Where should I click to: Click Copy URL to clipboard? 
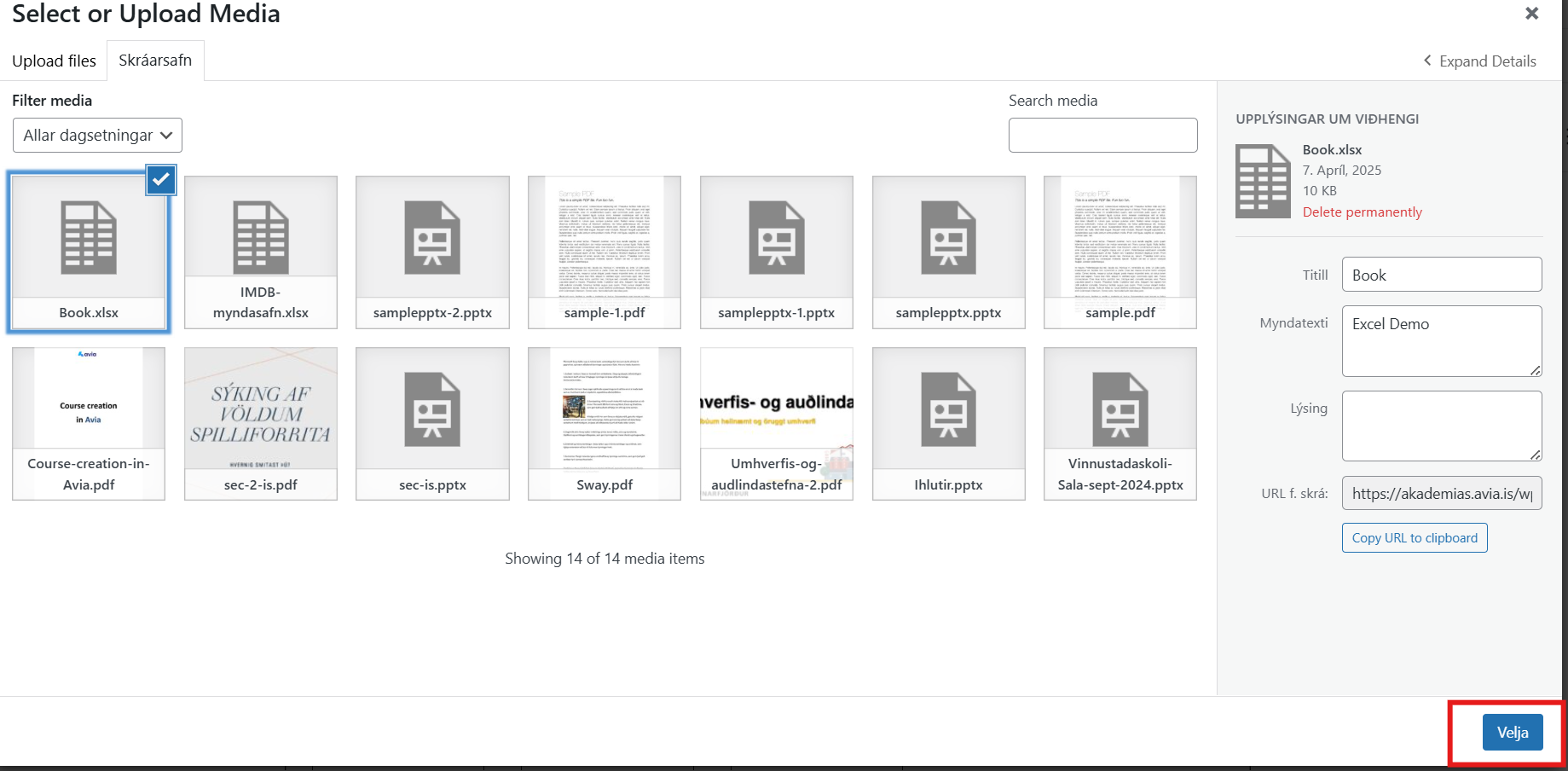[1414, 538]
